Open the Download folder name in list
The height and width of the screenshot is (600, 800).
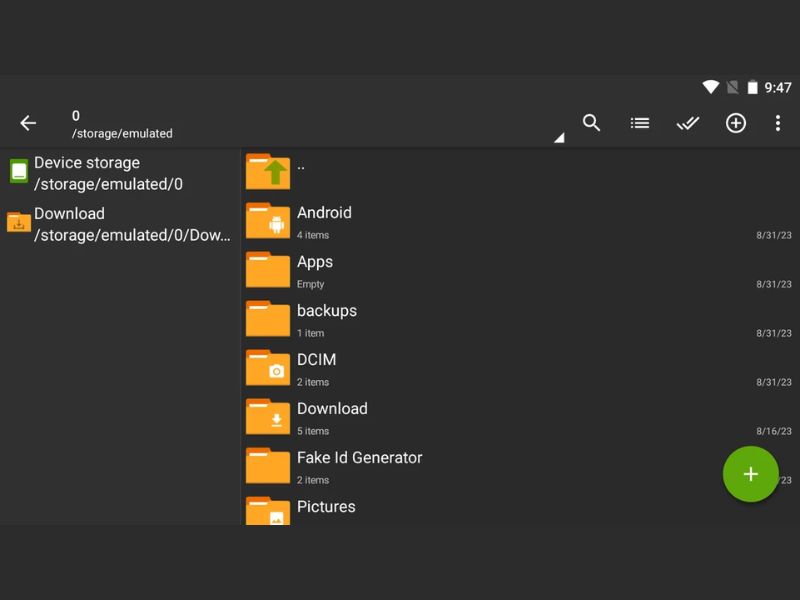332,408
